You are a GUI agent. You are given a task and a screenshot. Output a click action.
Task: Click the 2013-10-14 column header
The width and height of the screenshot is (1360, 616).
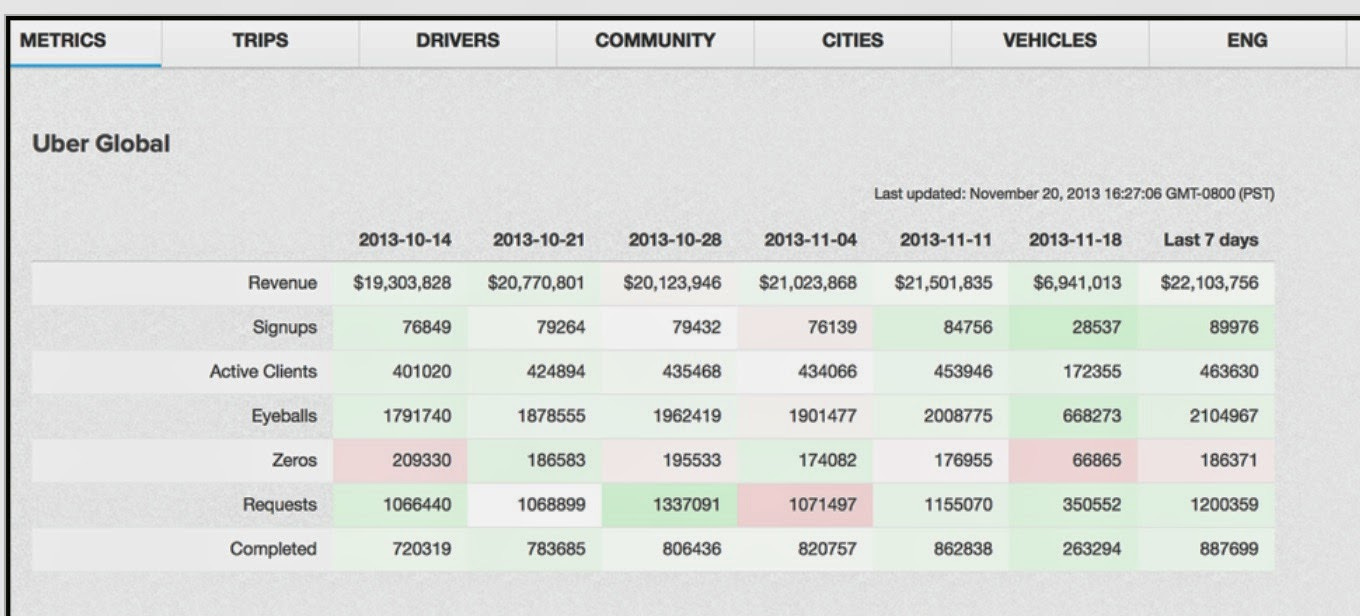coord(405,240)
